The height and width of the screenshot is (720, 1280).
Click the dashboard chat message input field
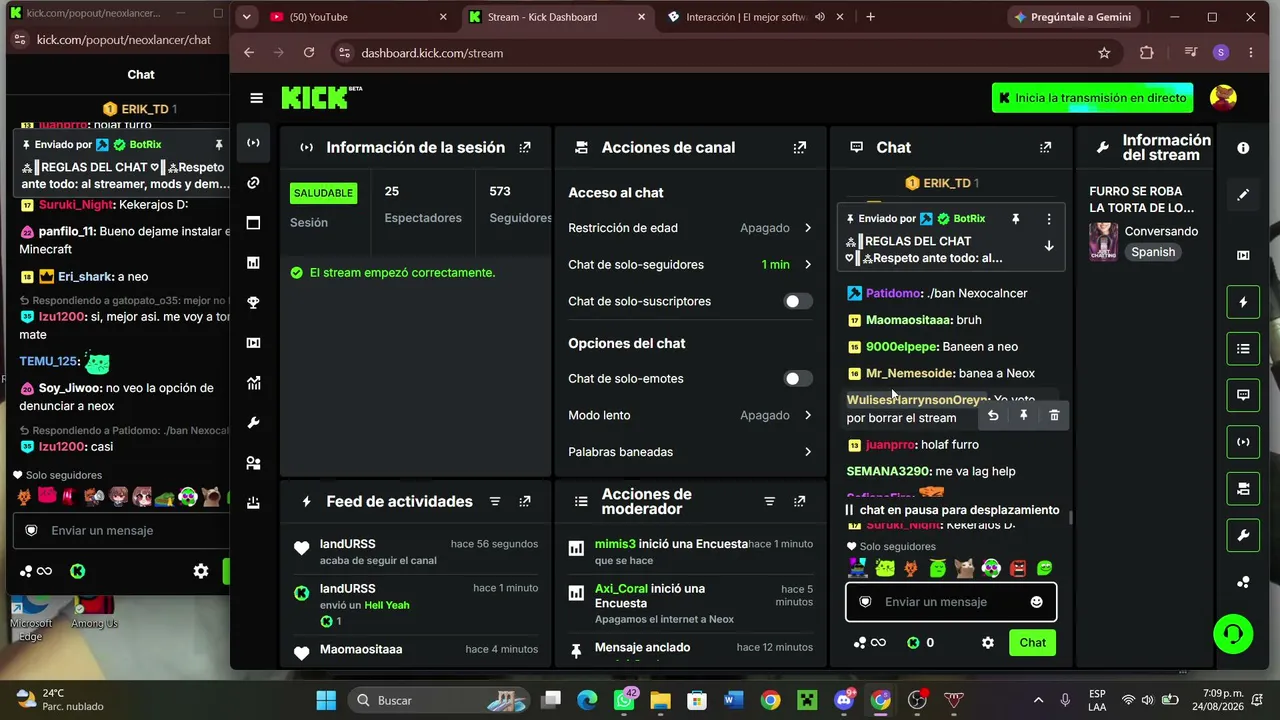click(951, 602)
